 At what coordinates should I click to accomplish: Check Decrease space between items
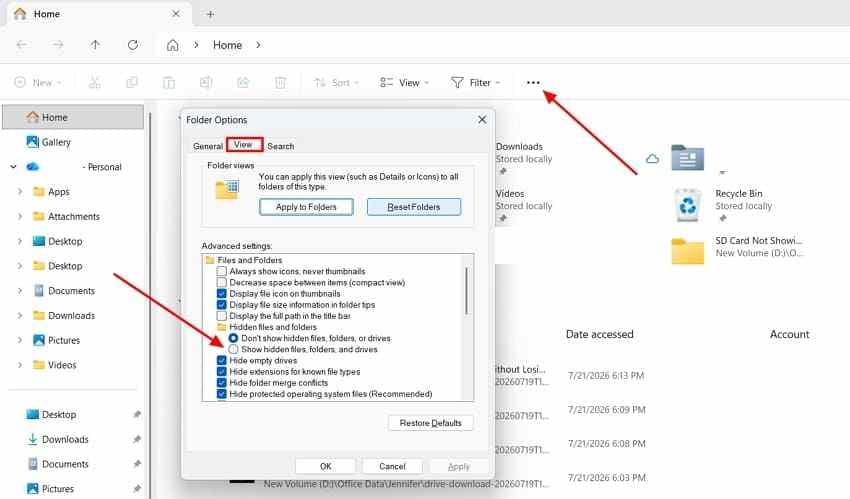tap(222, 282)
